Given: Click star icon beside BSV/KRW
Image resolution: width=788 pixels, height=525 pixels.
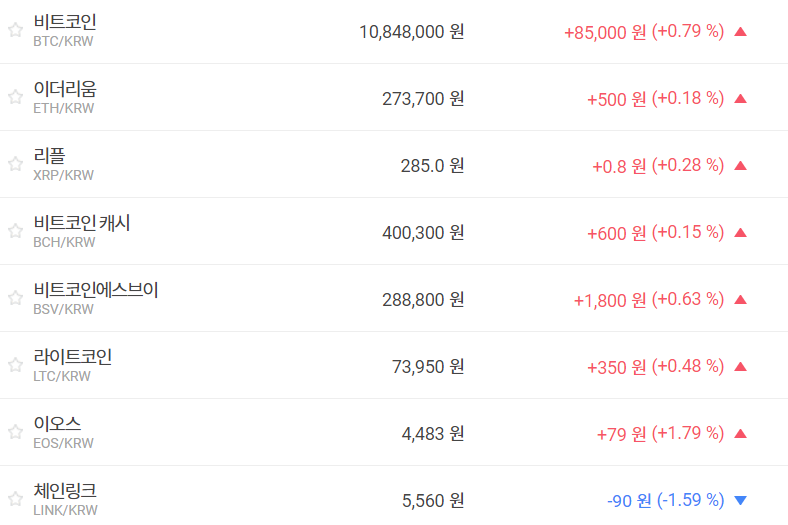Looking at the screenshot, I should 15,298.
